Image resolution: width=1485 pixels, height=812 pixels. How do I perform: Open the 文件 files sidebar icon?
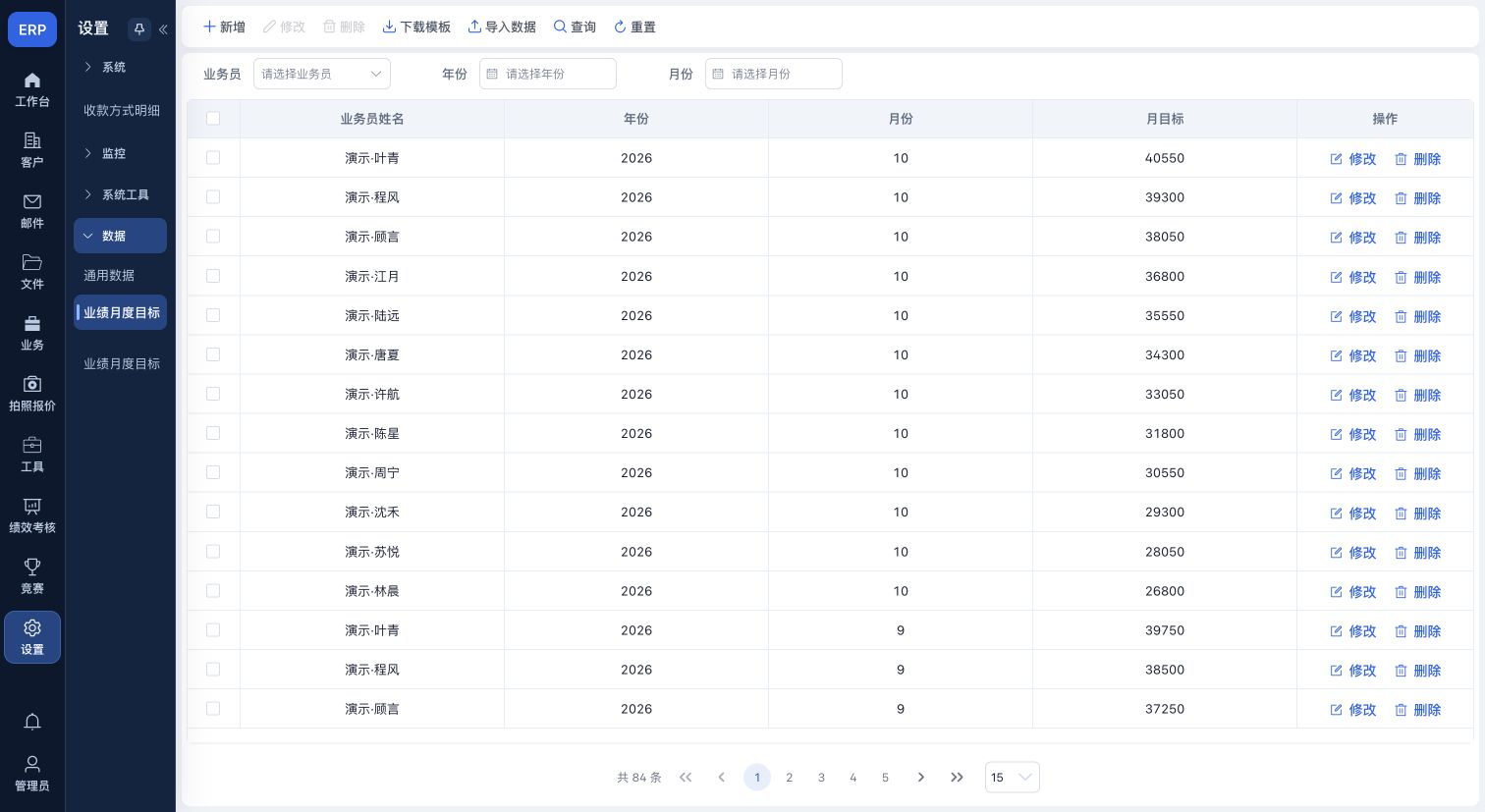(32, 272)
